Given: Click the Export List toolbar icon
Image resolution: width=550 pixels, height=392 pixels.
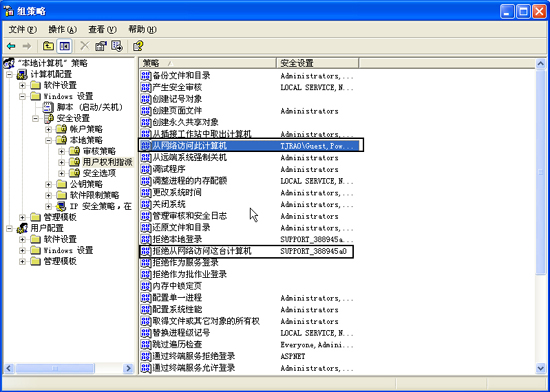Looking at the screenshot, I should click(117, 46).
